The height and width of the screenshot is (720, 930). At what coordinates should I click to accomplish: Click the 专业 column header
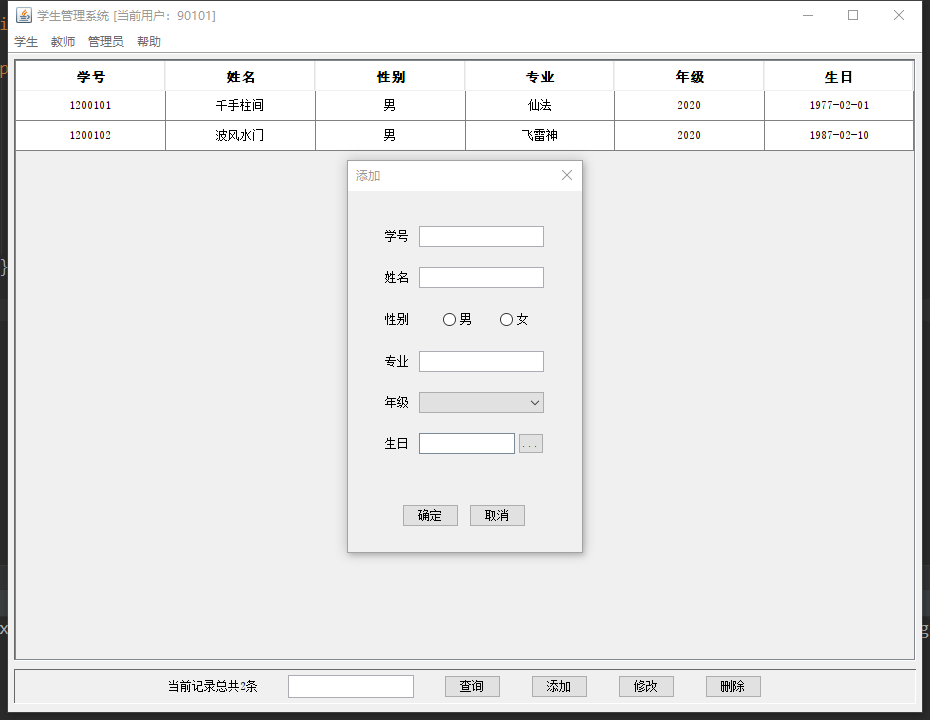click(x=540, y=77)
